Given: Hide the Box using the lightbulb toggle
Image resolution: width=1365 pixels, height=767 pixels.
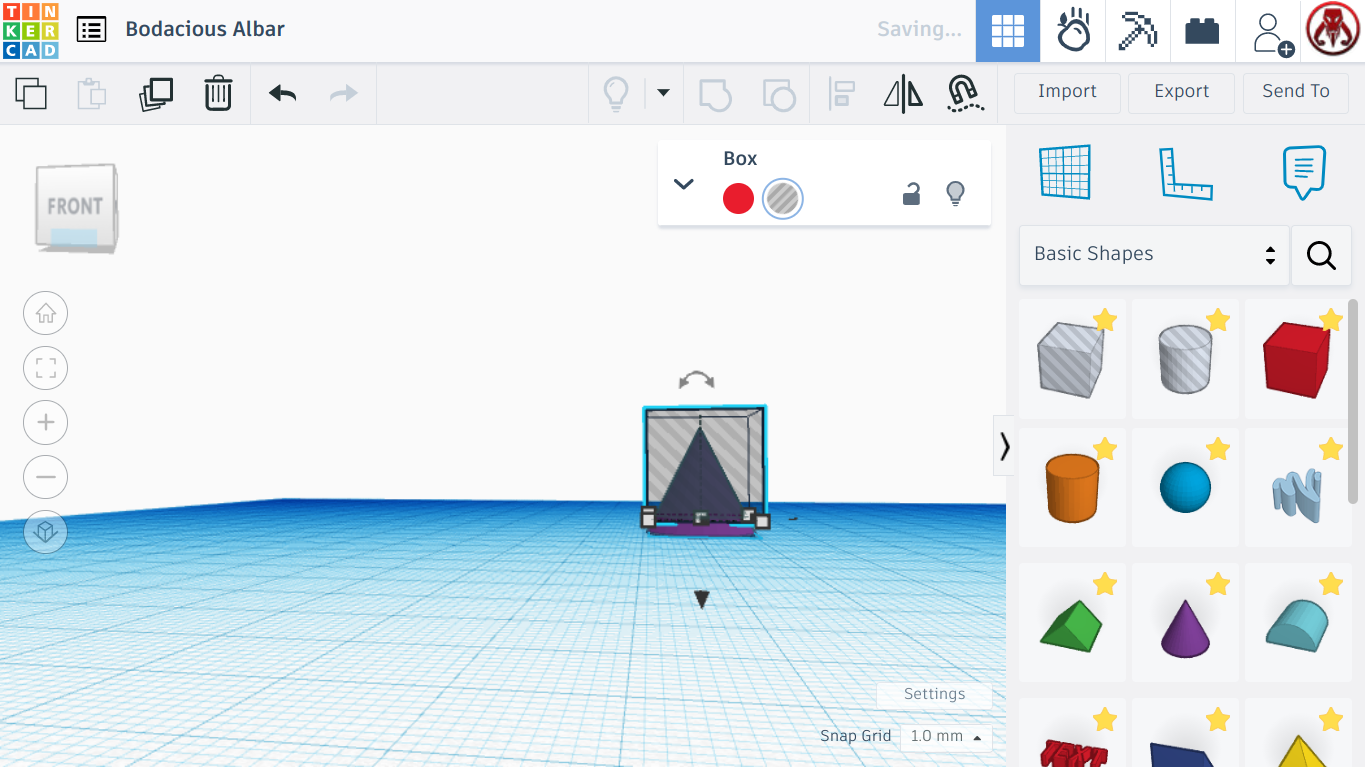Looking at the screenshot, I should tap(955, 194).
